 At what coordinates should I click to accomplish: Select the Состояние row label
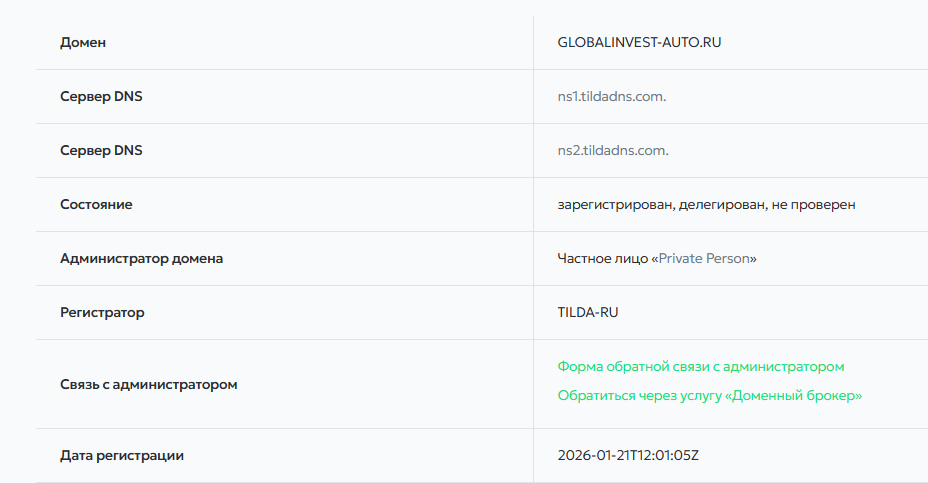pos(96,205)
